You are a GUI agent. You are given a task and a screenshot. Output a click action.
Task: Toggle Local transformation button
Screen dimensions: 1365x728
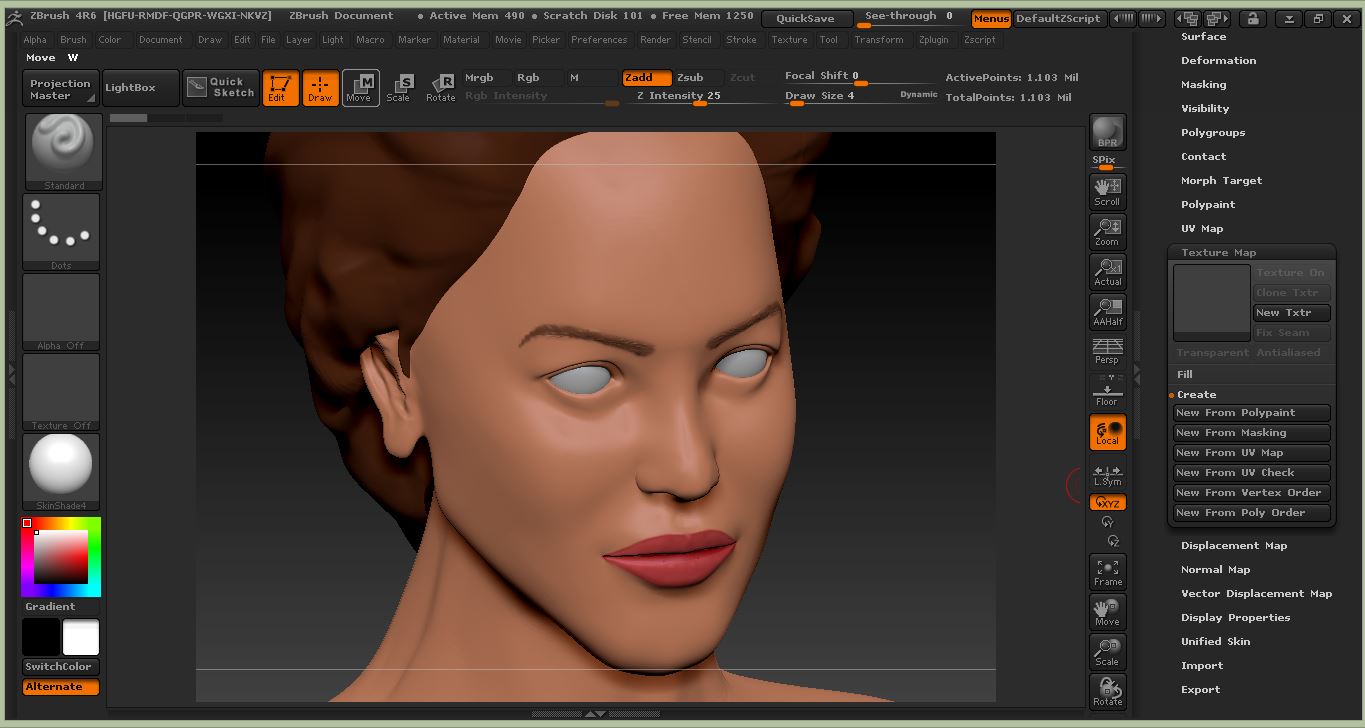point(1107,432)
